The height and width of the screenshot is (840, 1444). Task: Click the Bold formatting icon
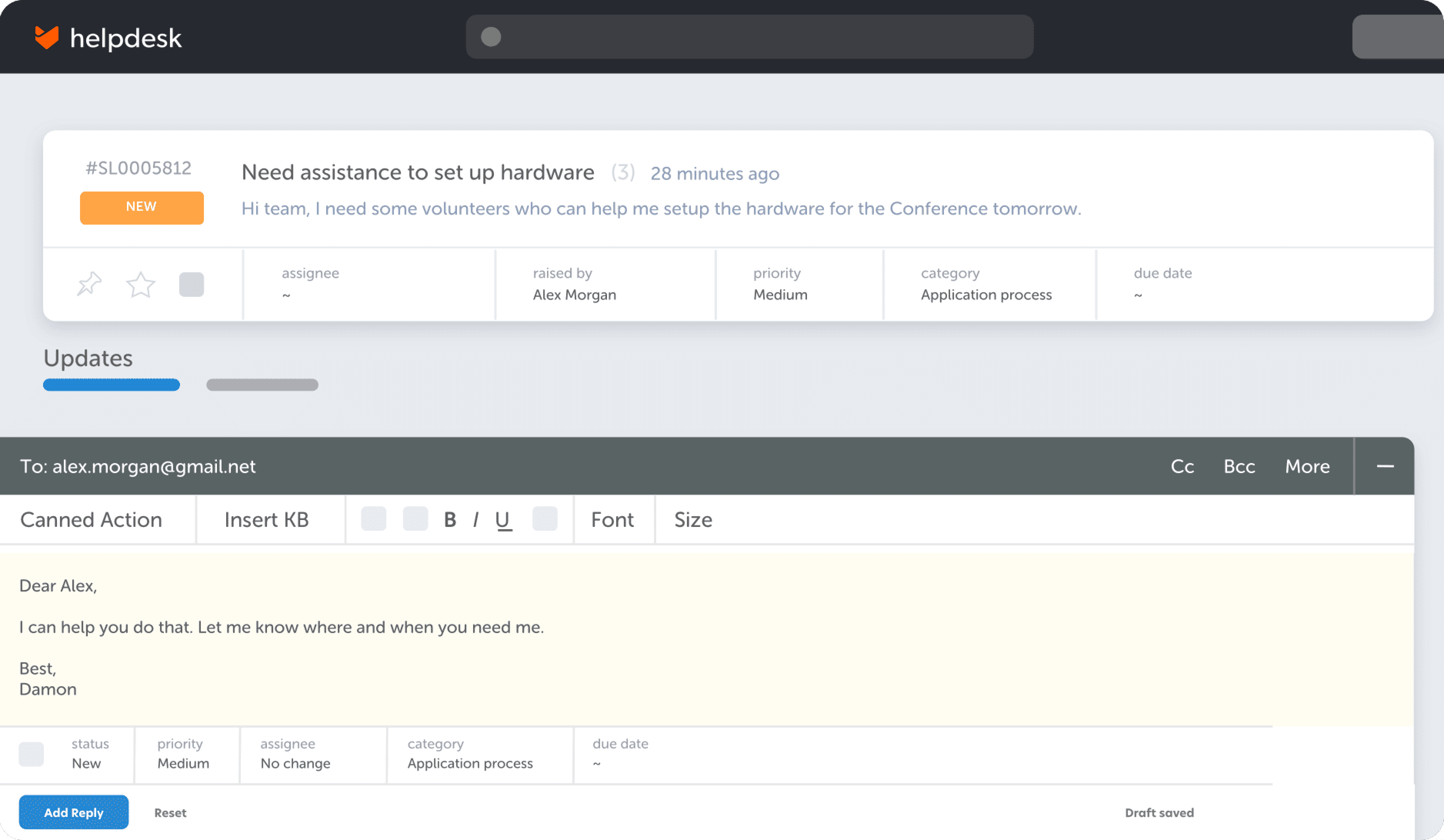[x=449, y=519]
